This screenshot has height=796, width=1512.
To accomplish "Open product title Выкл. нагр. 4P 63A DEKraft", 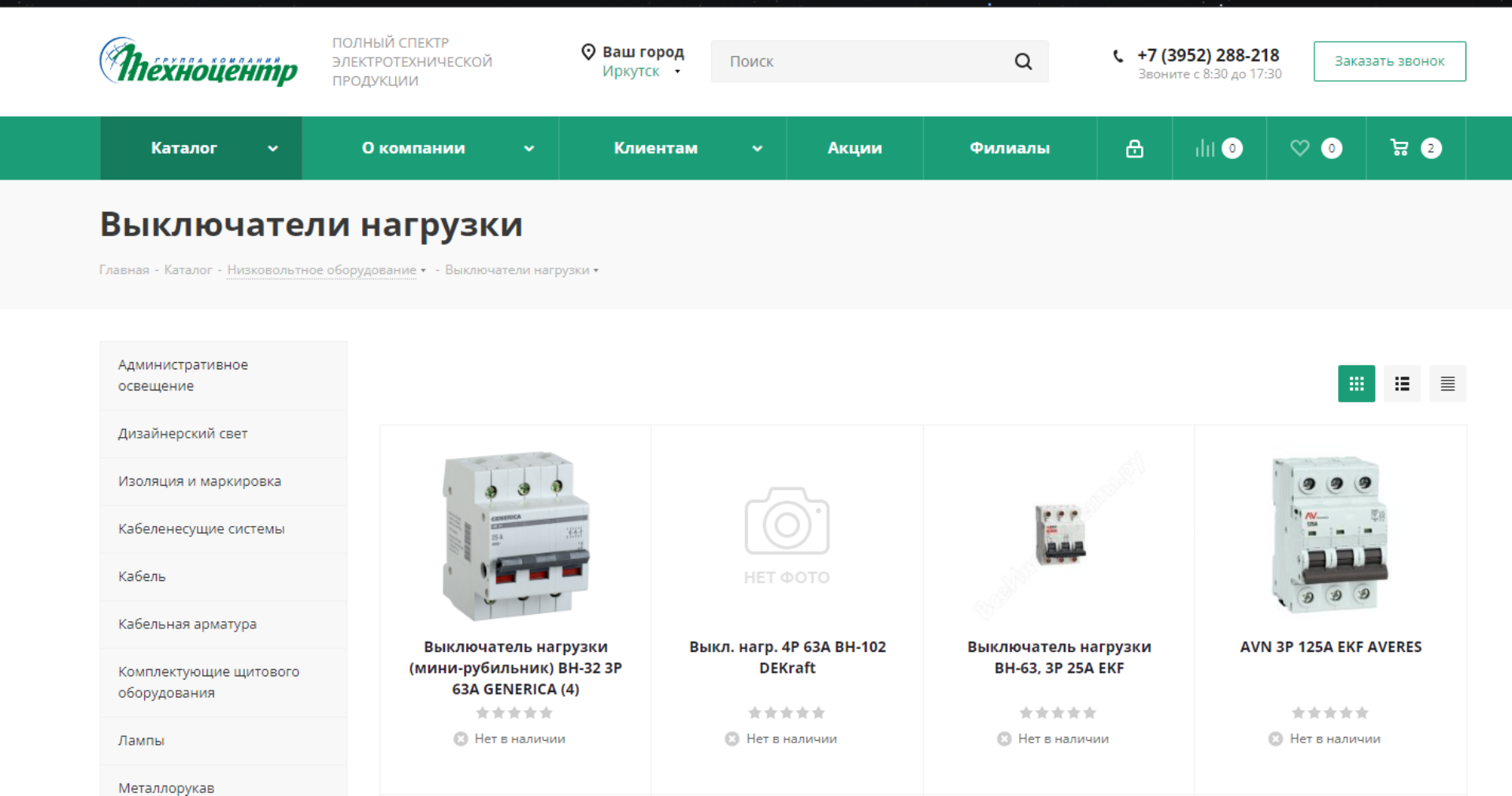I will [x=787, y=657].
